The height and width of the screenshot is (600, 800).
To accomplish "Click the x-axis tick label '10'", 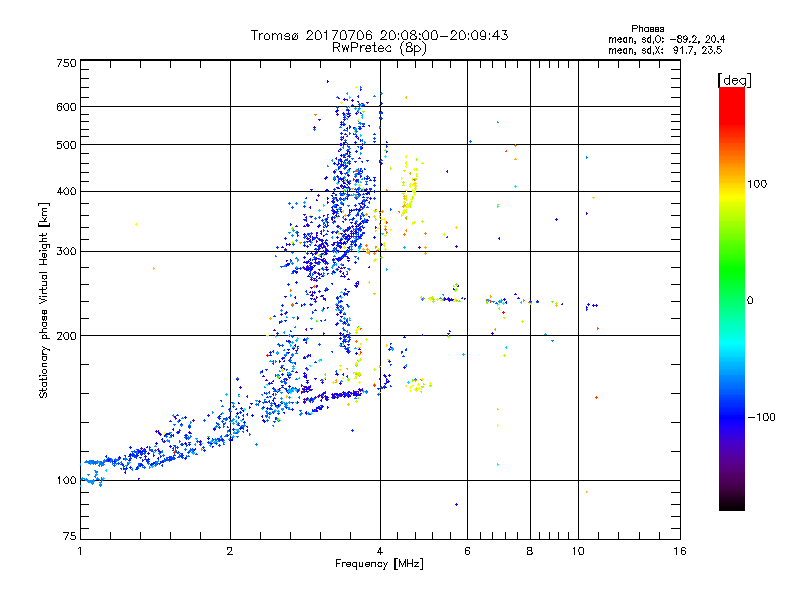I will coord(578,551).
